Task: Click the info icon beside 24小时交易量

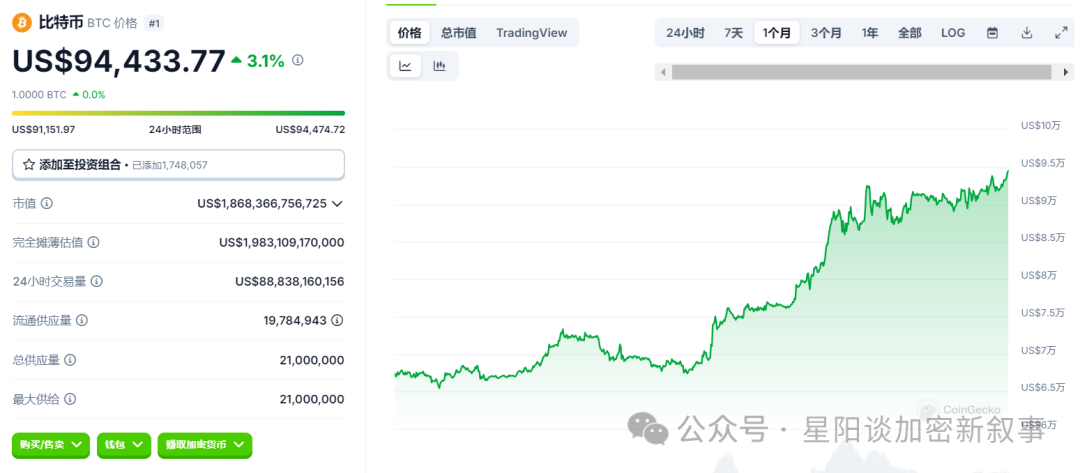Action: 97,281
